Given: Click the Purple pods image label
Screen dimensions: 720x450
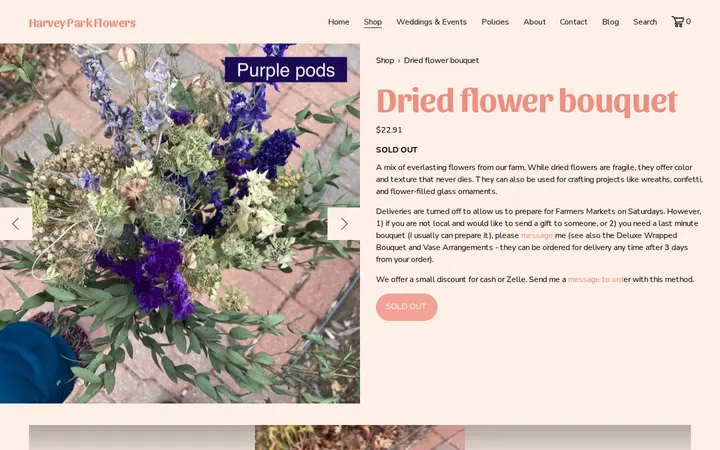Looking at the screenshot, I should (x=286, y=70).
